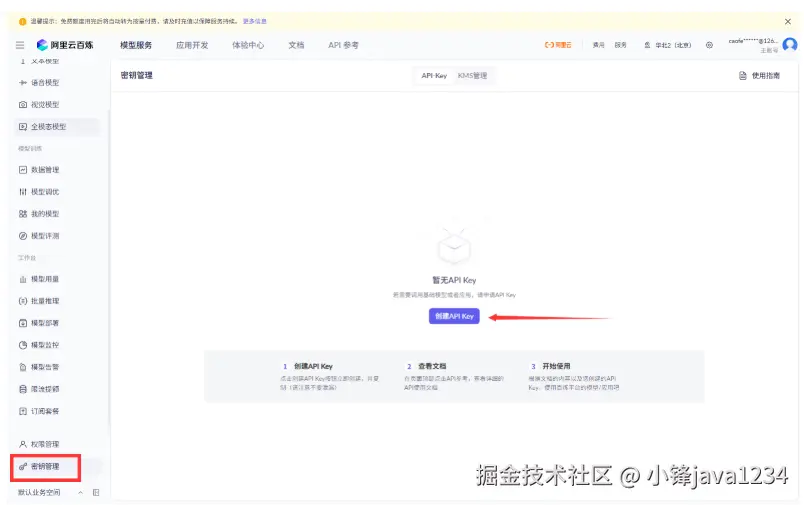804x505 pixels.
Task: Click the blue user avatar
Action: [x=790, y=45]
